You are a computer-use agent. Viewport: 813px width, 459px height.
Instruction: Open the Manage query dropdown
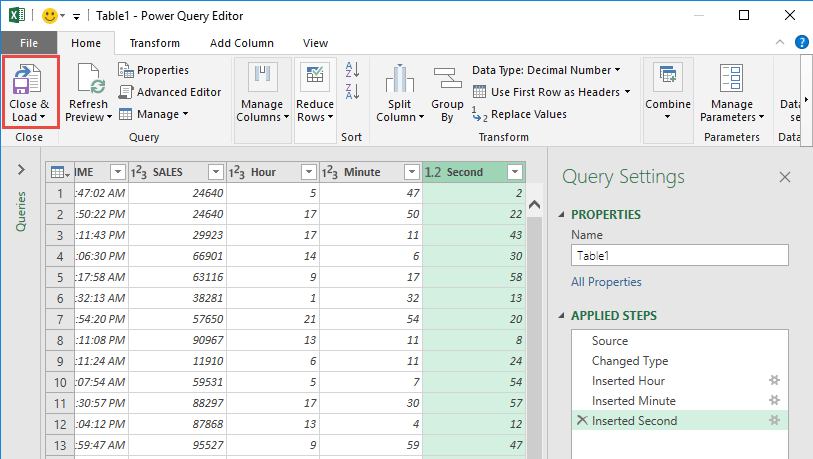click(x=153, y=114)
